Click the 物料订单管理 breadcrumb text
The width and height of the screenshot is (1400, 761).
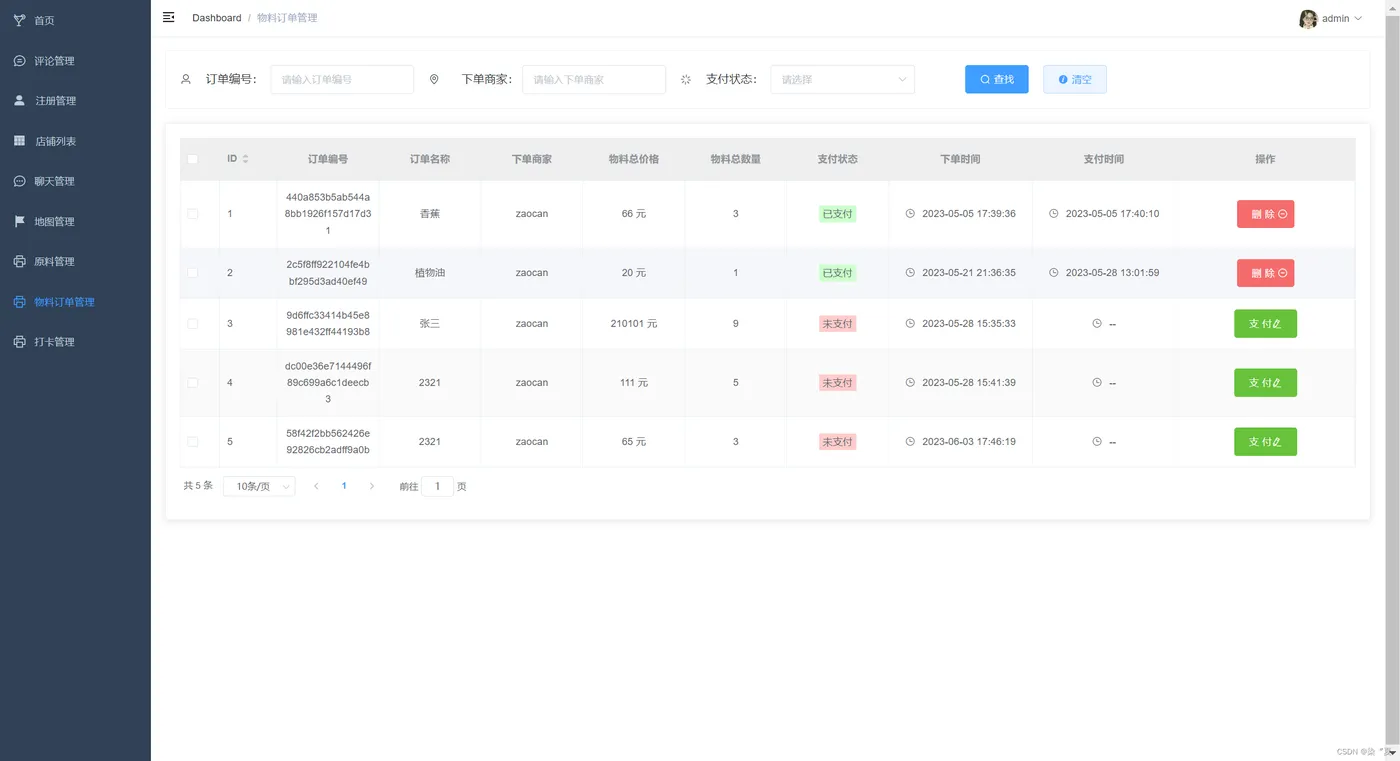point(287,18)
